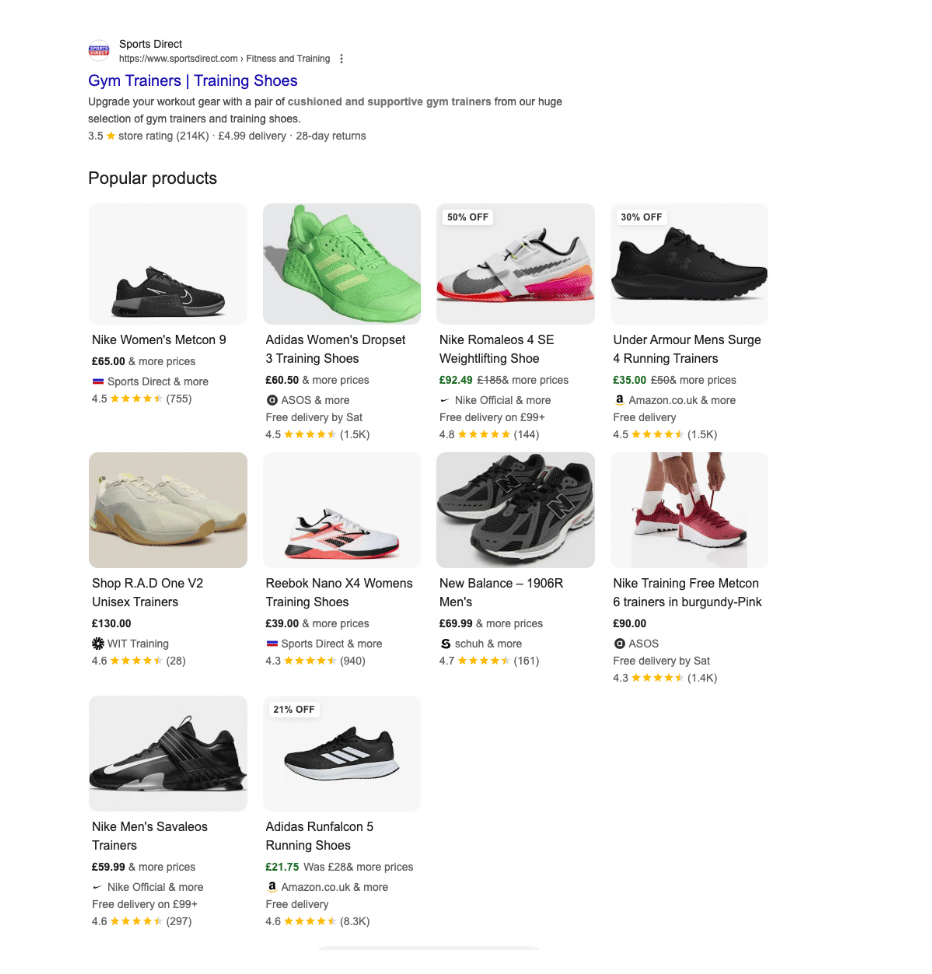Click the WIT Training seller icon
Screen dimensions: 932x974
pyautogui.click(x=98, y=644)
